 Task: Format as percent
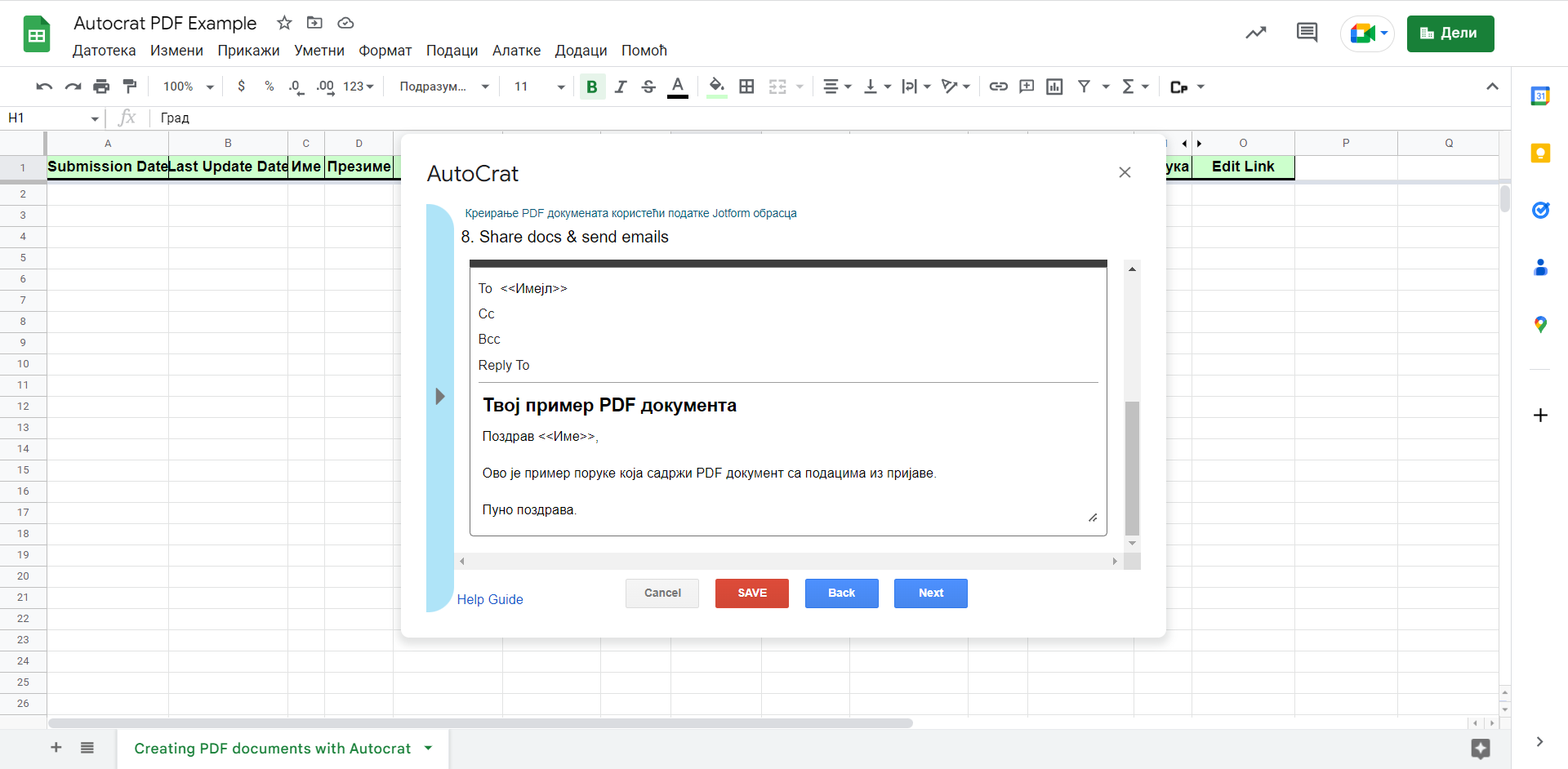click(269, 87)
